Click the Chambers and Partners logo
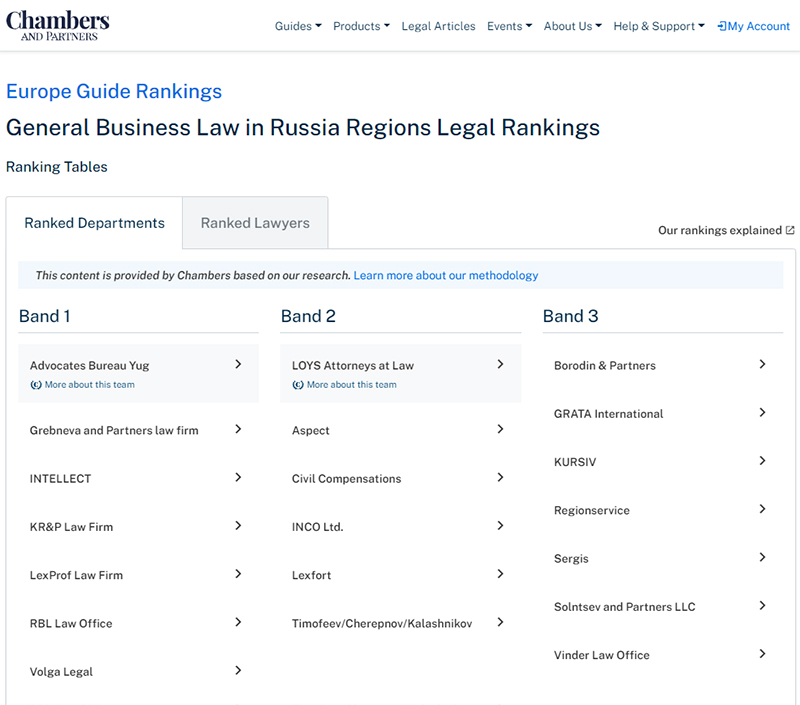Image resolution: width=800 pixels, height=705 pixels. (x=58, y=26)
